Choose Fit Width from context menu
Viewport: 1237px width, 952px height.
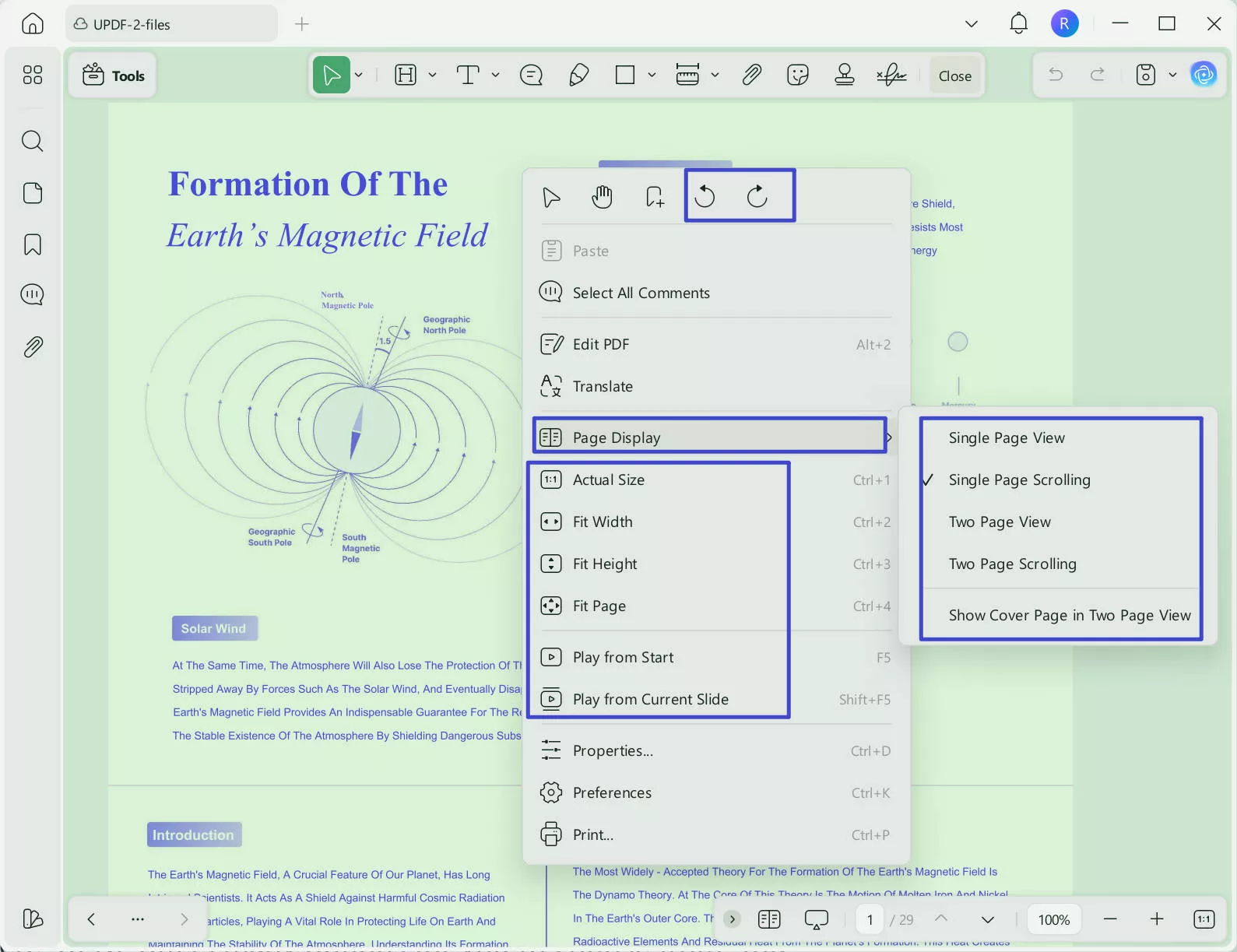point(603,522)
